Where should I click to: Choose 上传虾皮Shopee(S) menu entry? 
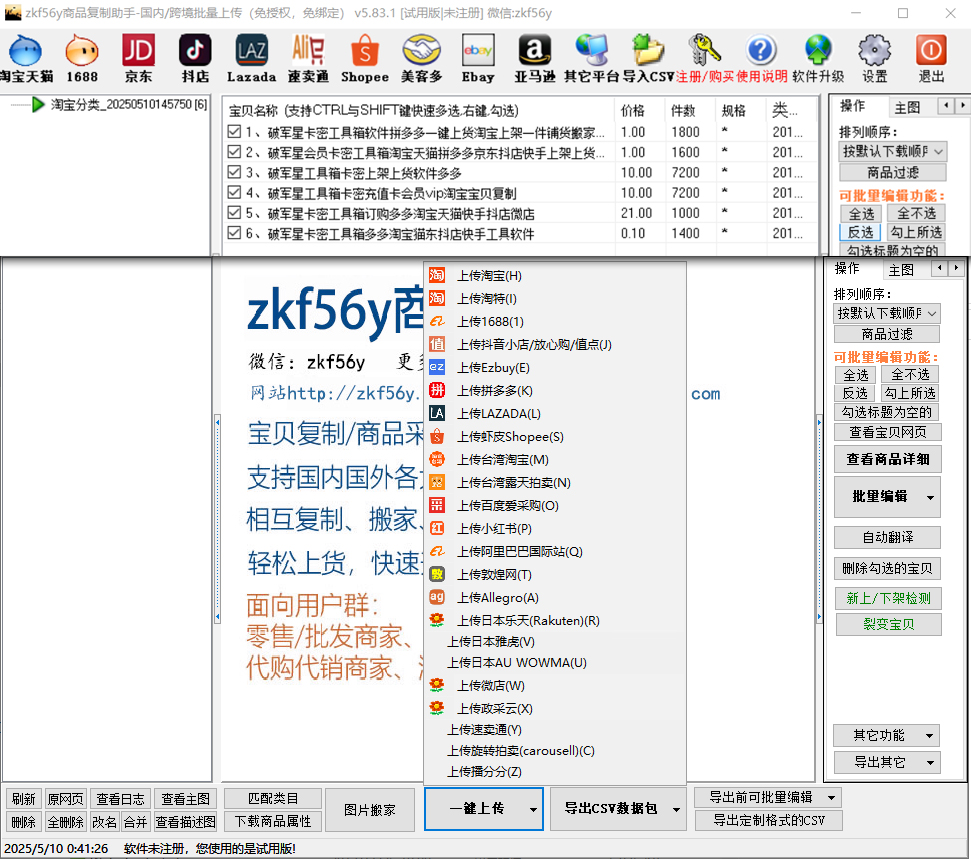tap(555, 437)
